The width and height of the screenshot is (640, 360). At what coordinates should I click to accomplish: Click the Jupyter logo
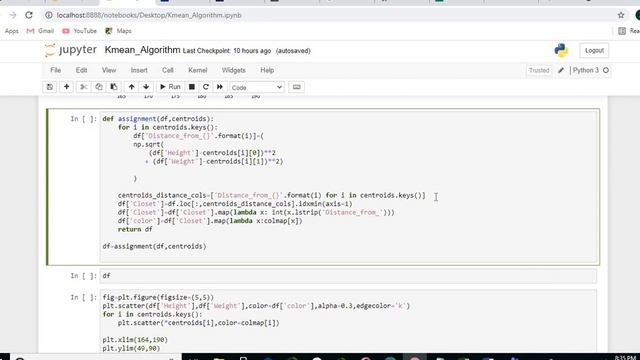click(71, 50)
